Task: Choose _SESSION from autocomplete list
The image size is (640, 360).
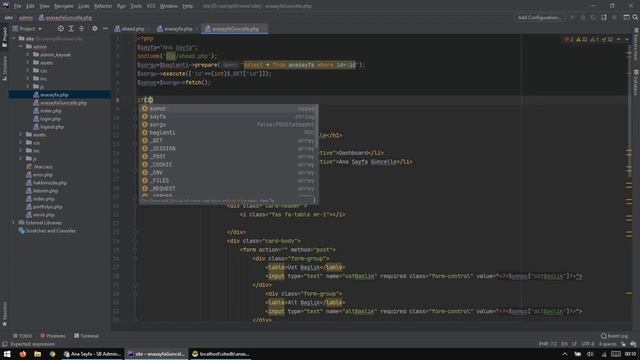Action: [228, 149]
